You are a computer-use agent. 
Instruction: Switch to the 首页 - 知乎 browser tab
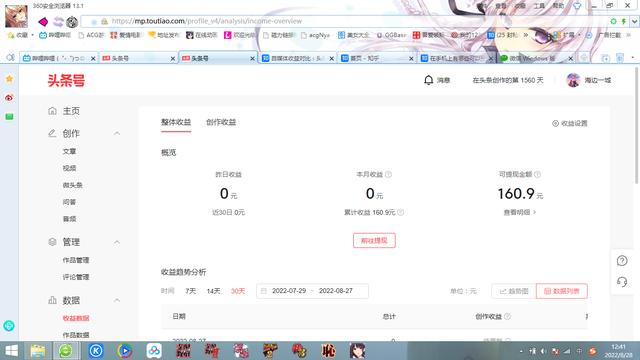pyautogui.click(x=377, y=58)
